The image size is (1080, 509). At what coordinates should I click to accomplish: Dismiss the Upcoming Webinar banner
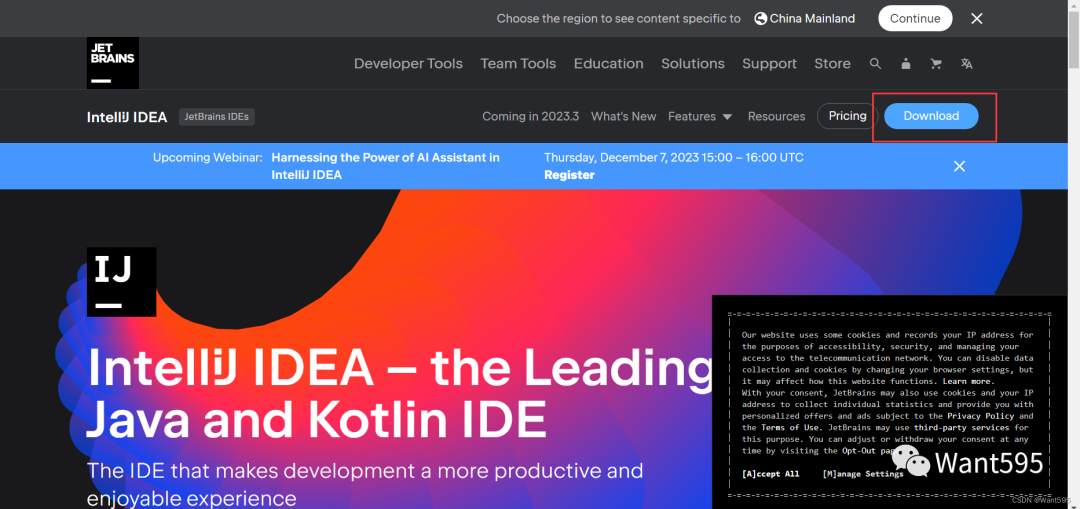coord(959,166)
